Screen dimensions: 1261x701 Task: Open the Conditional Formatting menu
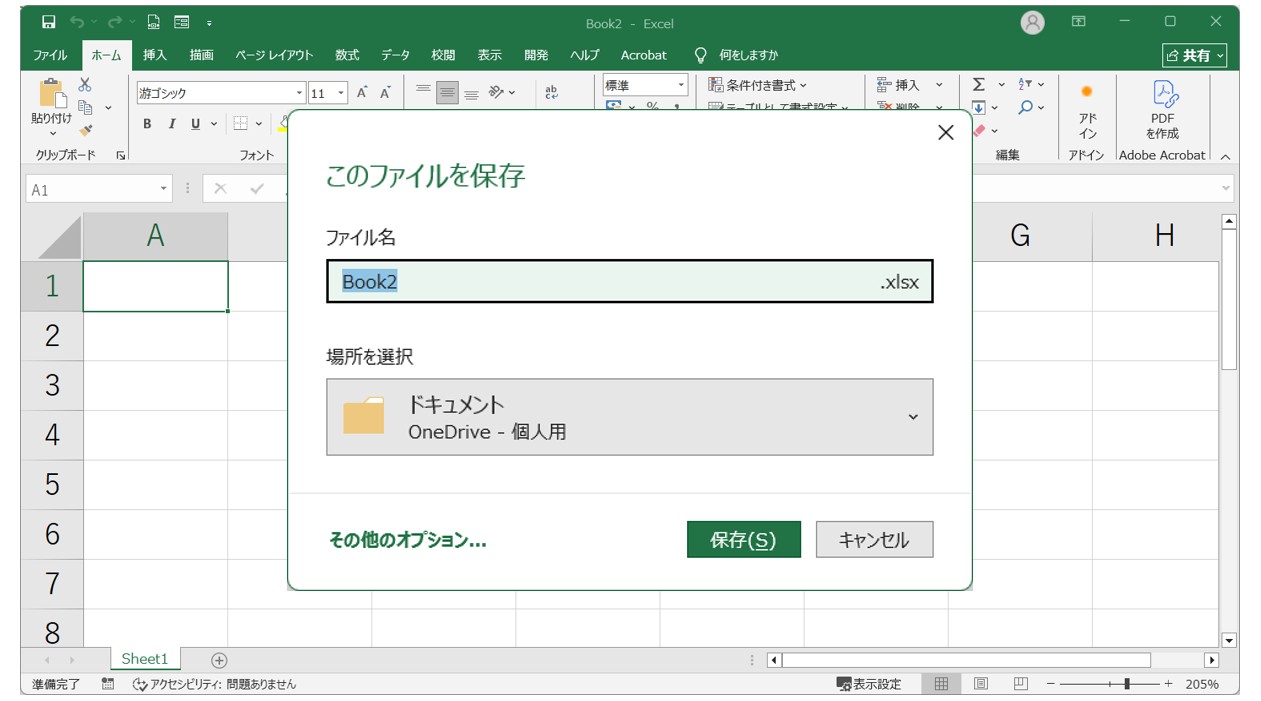point(757,85)
